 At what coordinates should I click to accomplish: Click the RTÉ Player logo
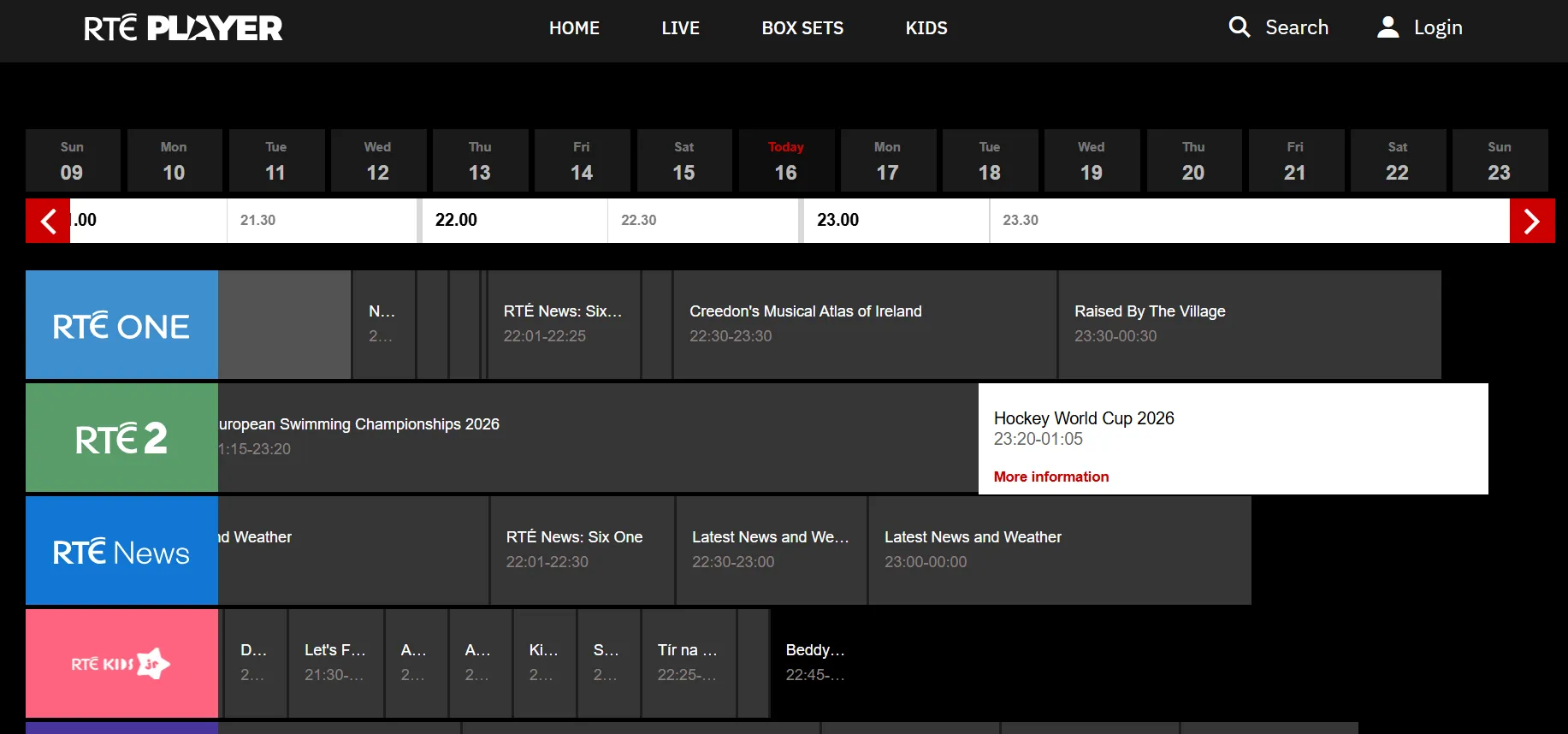point(183,28)
